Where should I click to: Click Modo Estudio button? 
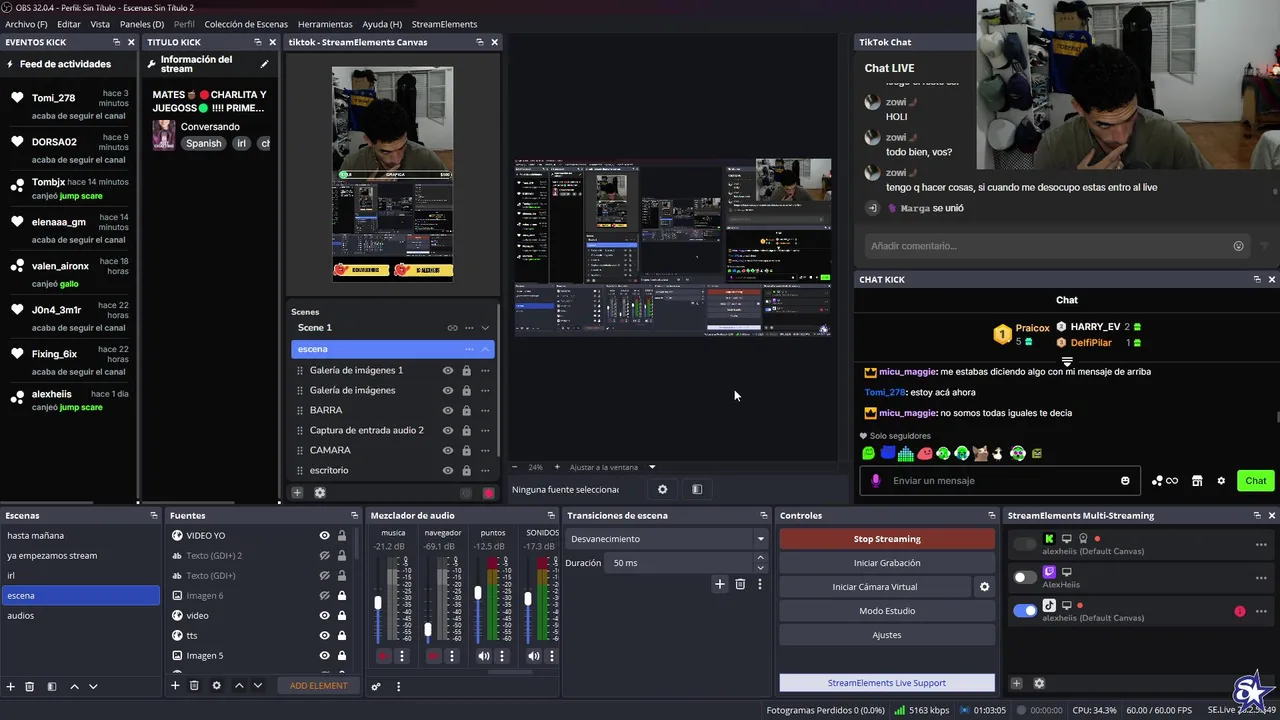click(x=887, y=611)
